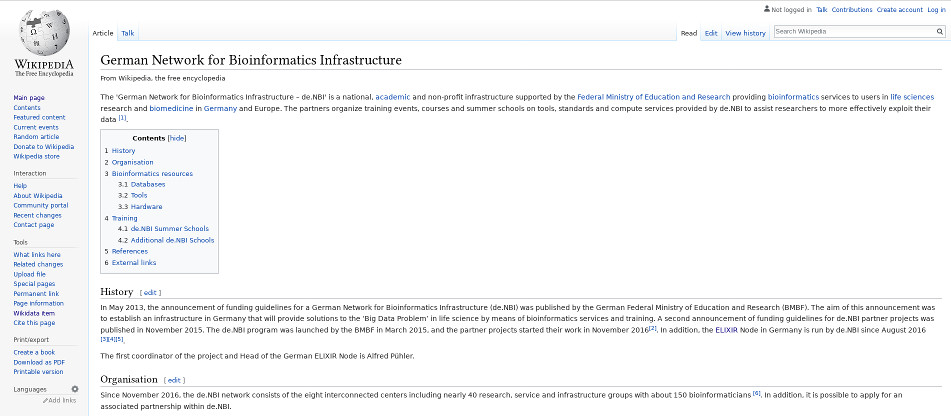Viewport: 951px width, 416px height.
Task: Jump to Bioinformatics resources in contents
Action: (x=152, y=173)
